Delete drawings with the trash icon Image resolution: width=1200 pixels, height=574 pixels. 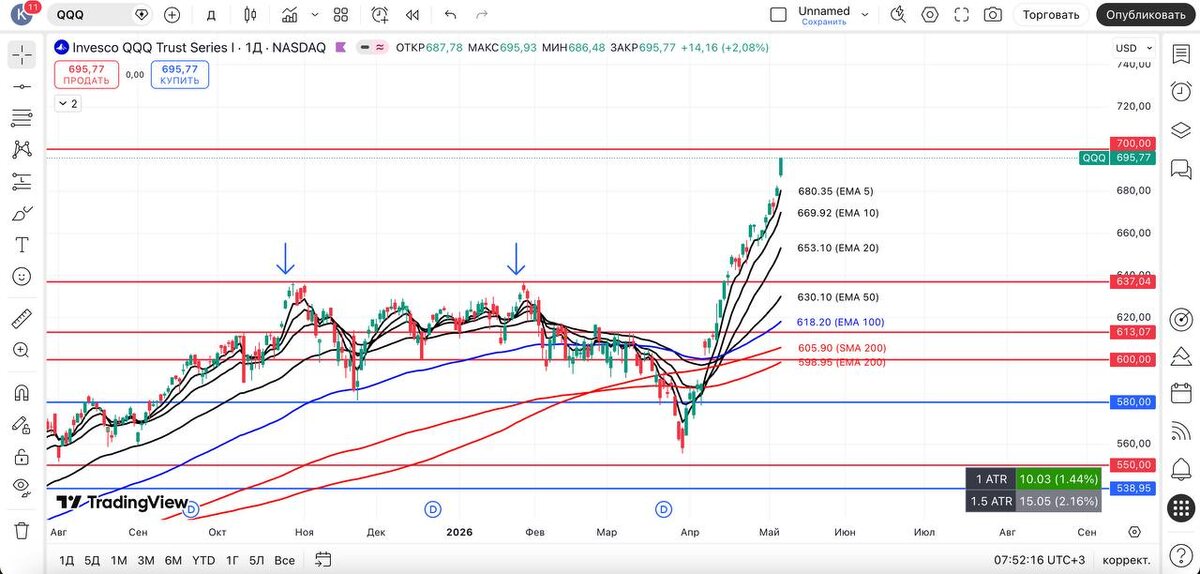point(22,530)
